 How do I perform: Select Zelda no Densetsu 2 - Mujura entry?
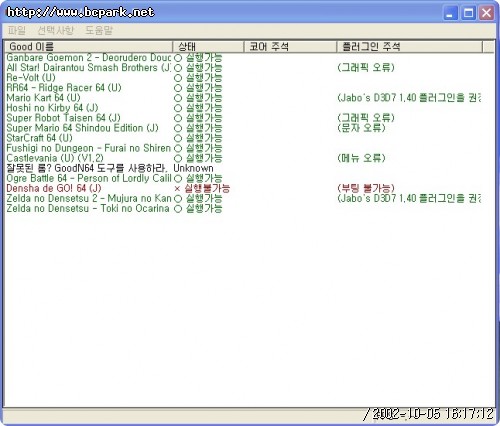[x=89, y=198]
